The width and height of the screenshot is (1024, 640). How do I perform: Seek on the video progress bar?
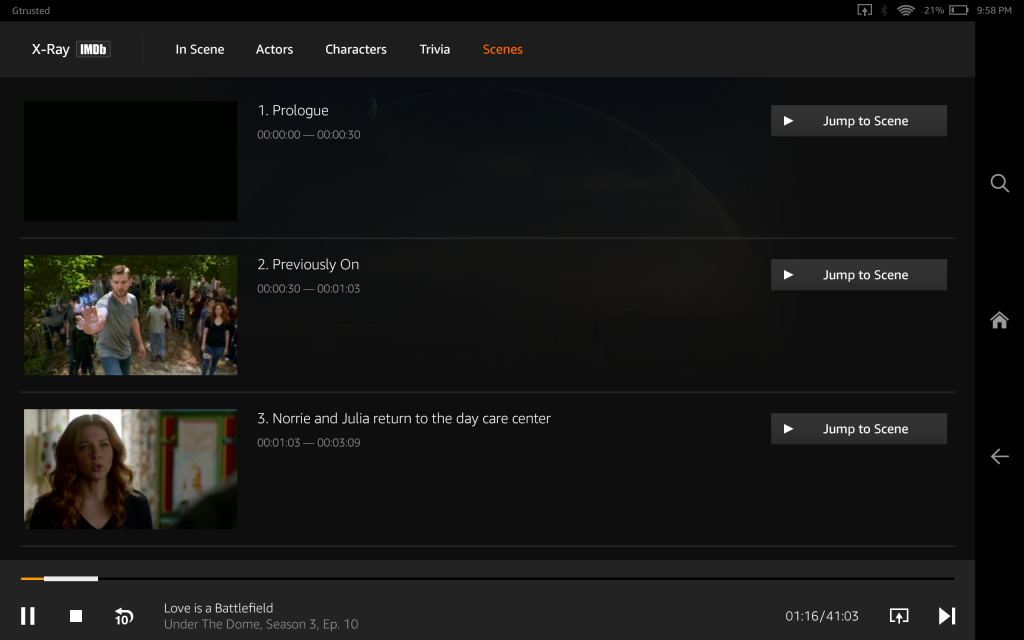coord(487,579)
